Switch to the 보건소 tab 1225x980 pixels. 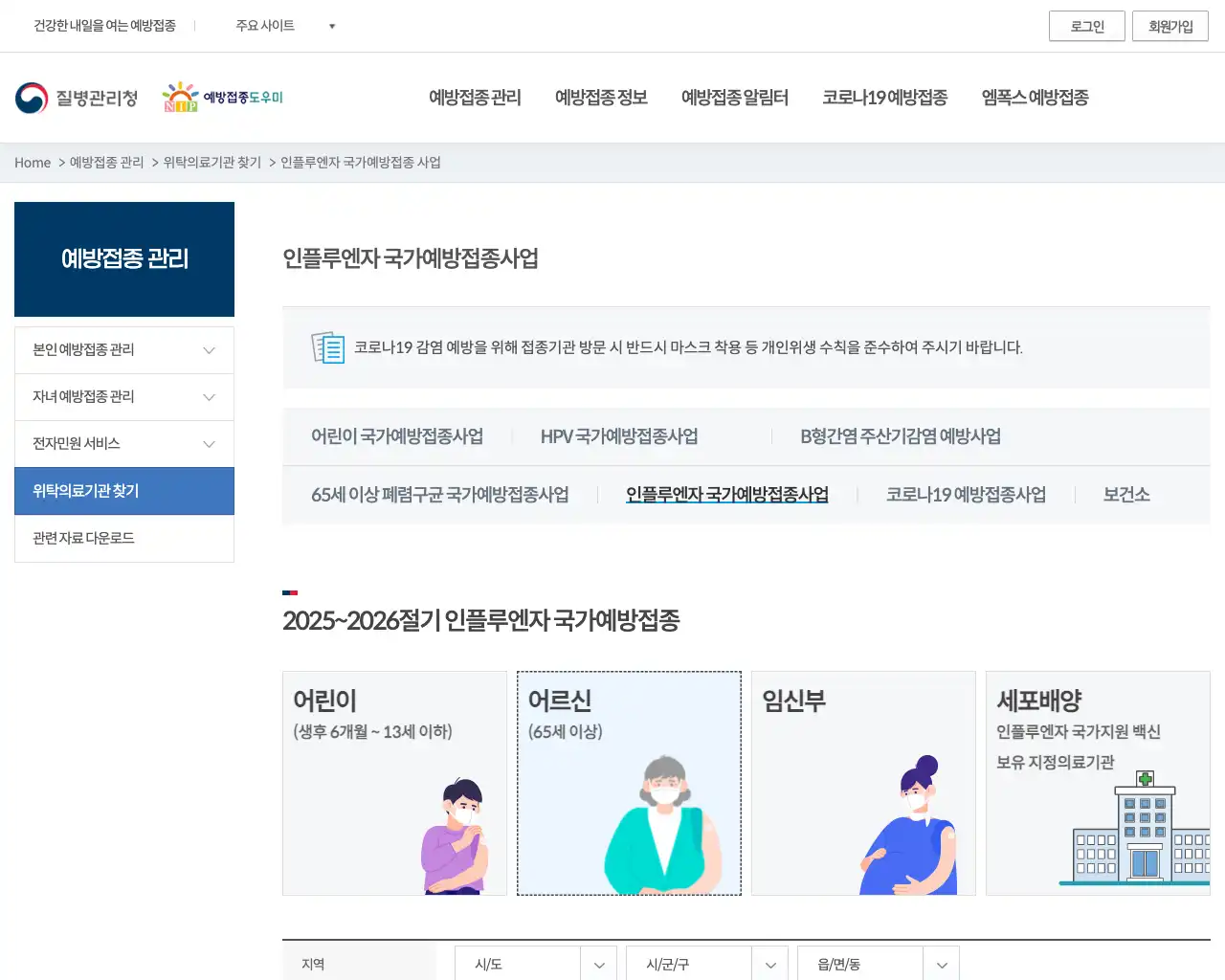(x=1125, y=495)
